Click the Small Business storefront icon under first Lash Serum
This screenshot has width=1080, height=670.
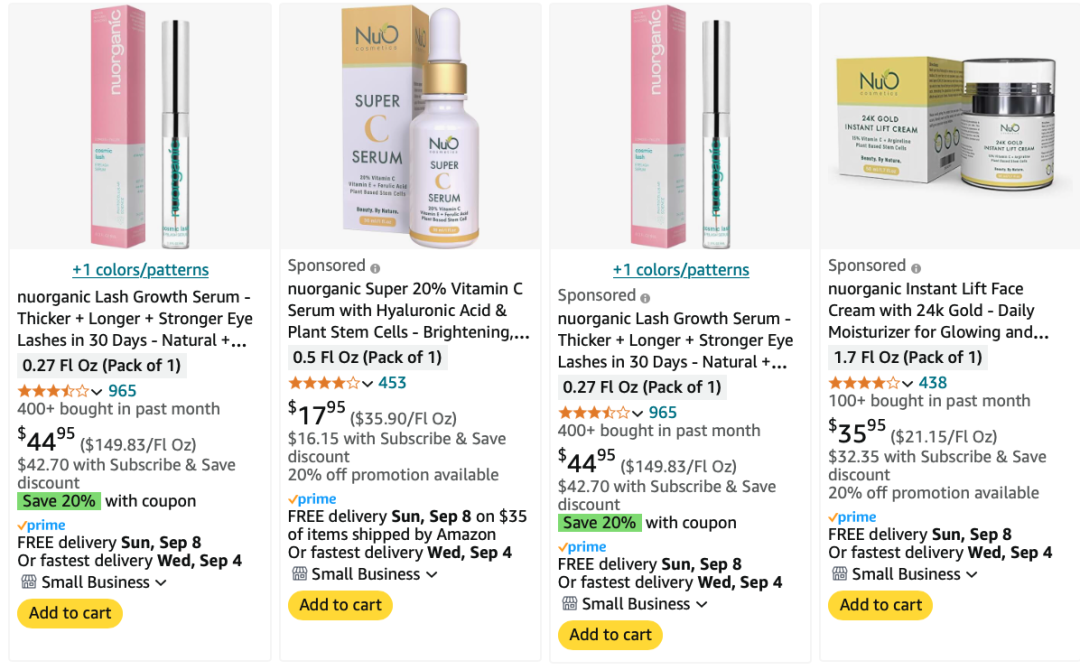tap(28, 582)
